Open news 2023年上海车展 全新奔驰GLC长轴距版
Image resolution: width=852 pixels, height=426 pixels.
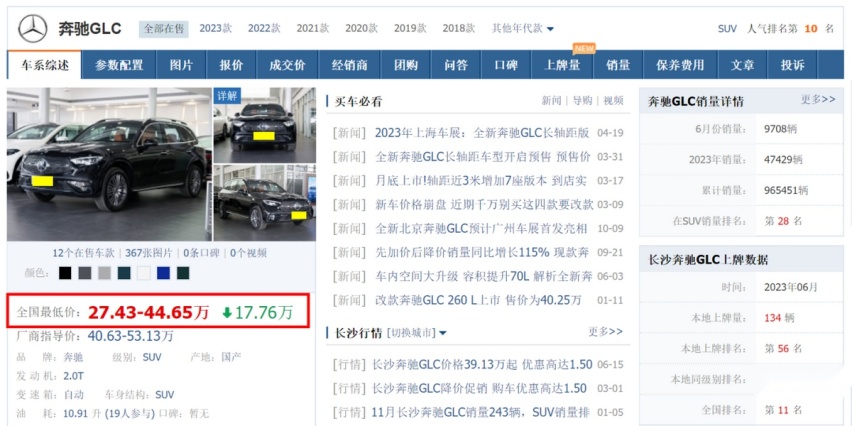point(482,133)
